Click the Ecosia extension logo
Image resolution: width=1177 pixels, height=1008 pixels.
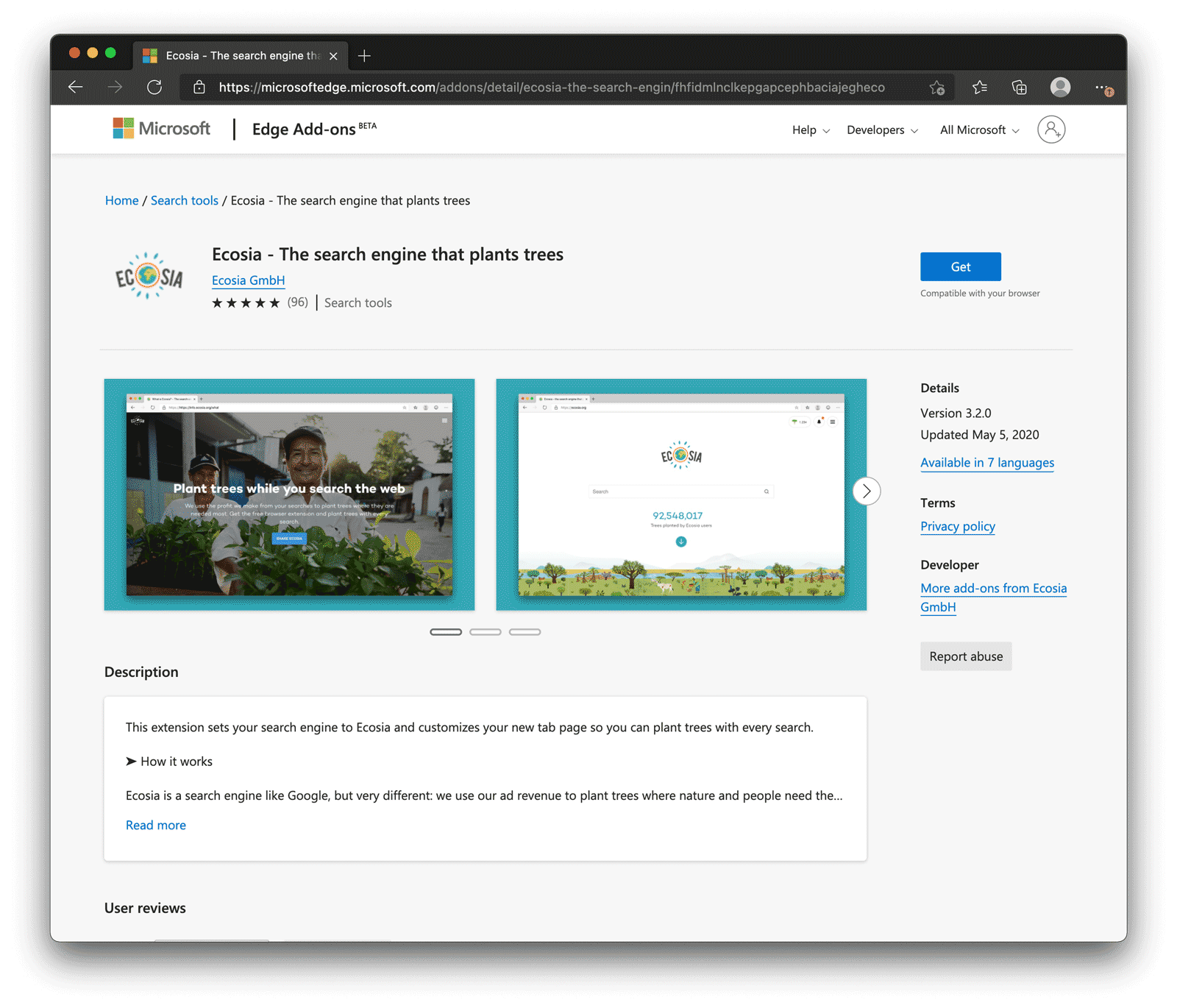[x=149, y=276]
